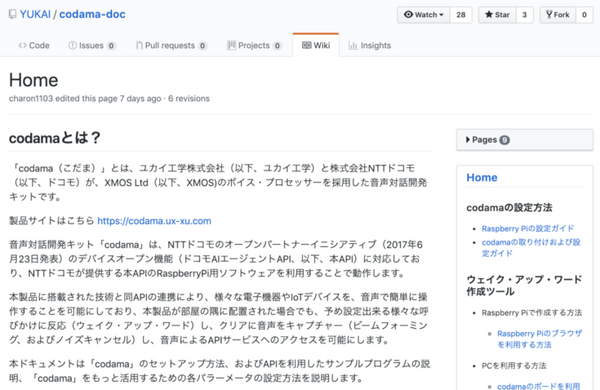Click the Pages count badge 9
The width and height of the screenshot is (600, 390).
pyautogui.click(x=504, y=140)
